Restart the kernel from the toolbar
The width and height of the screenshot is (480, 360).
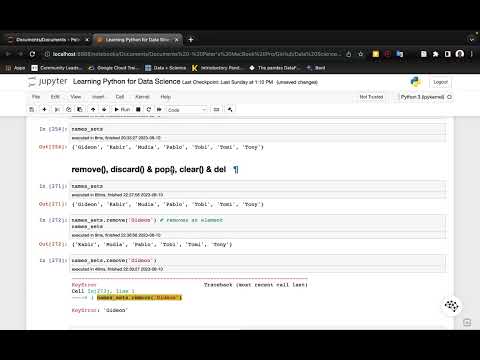149,109
